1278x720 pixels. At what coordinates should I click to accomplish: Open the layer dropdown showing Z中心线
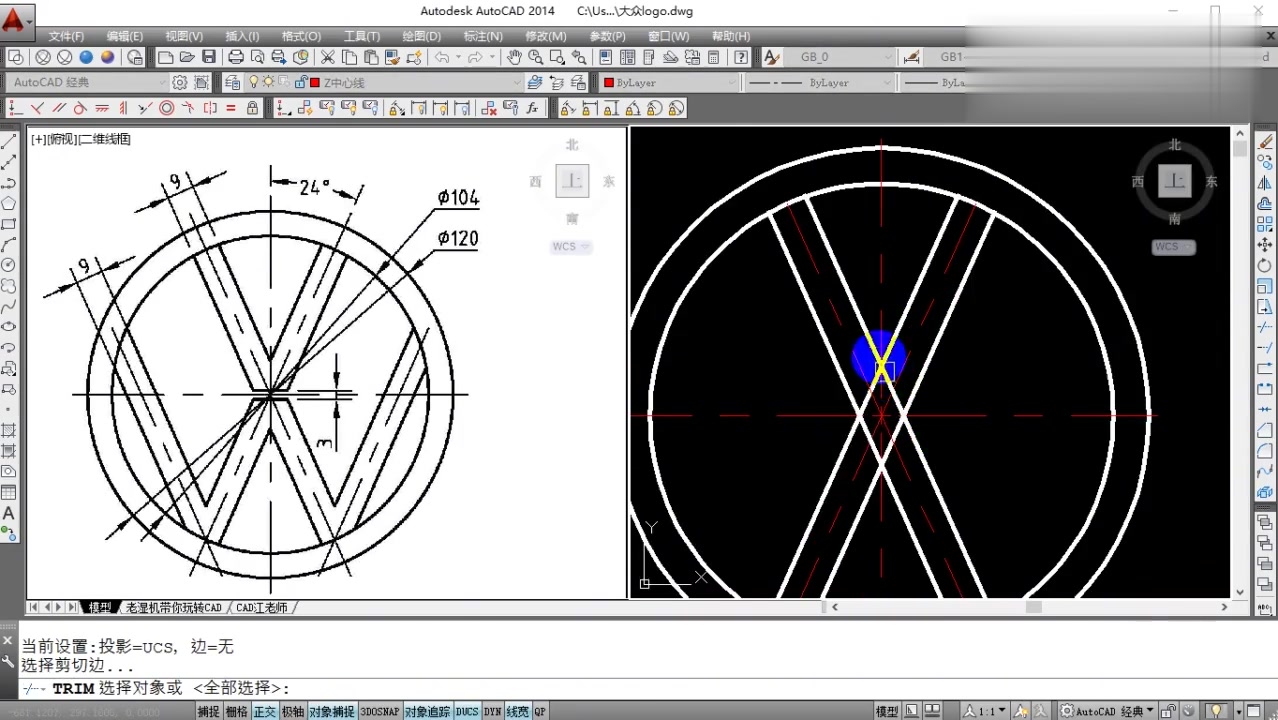coord(518,82)
